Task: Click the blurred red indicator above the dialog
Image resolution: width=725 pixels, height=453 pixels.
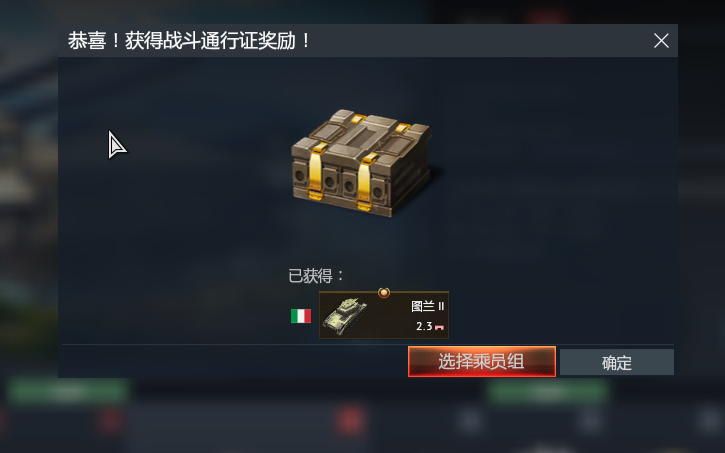Action: pyautogui.click(x=548, y=18)
